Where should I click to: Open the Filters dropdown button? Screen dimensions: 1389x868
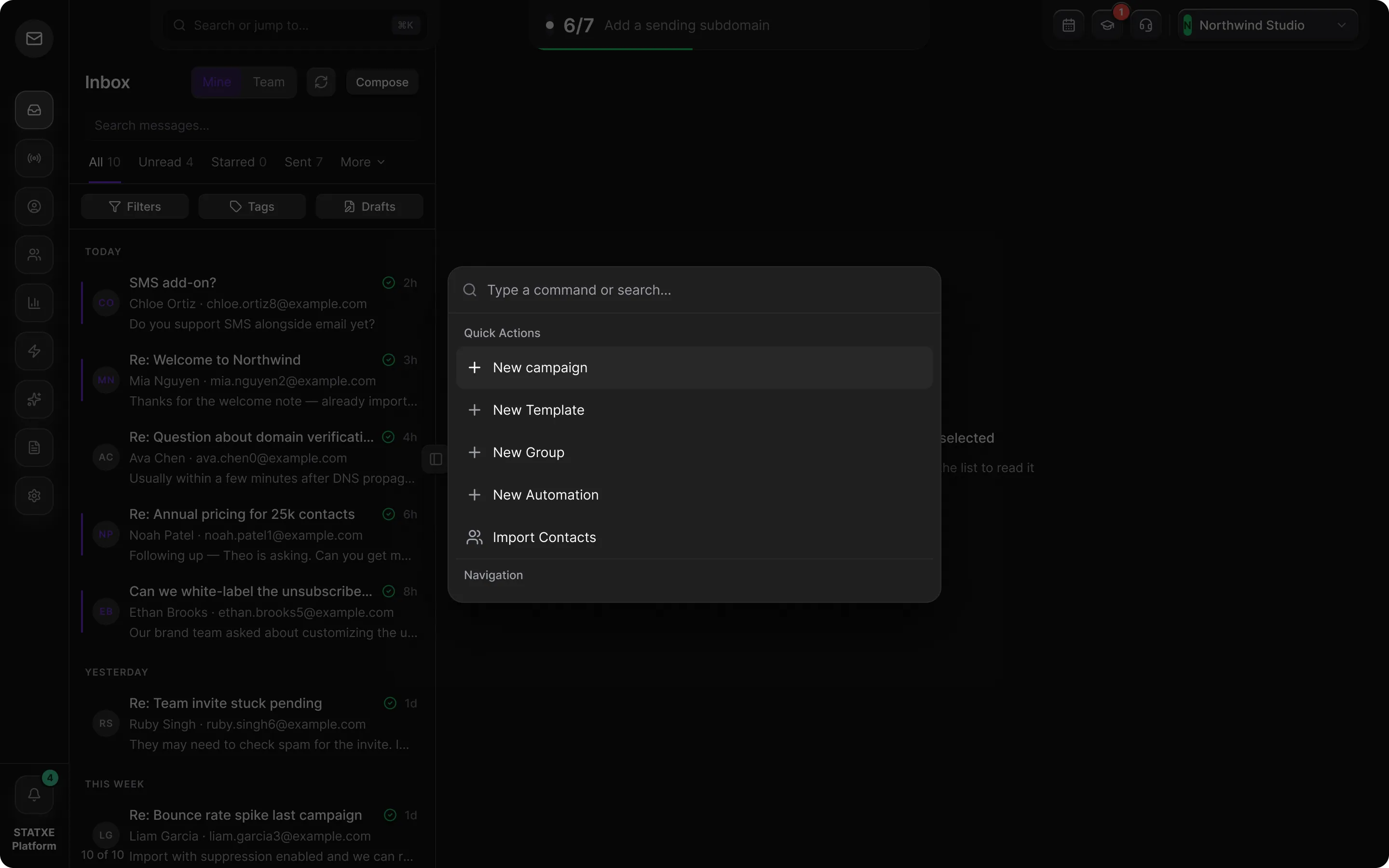135,207
